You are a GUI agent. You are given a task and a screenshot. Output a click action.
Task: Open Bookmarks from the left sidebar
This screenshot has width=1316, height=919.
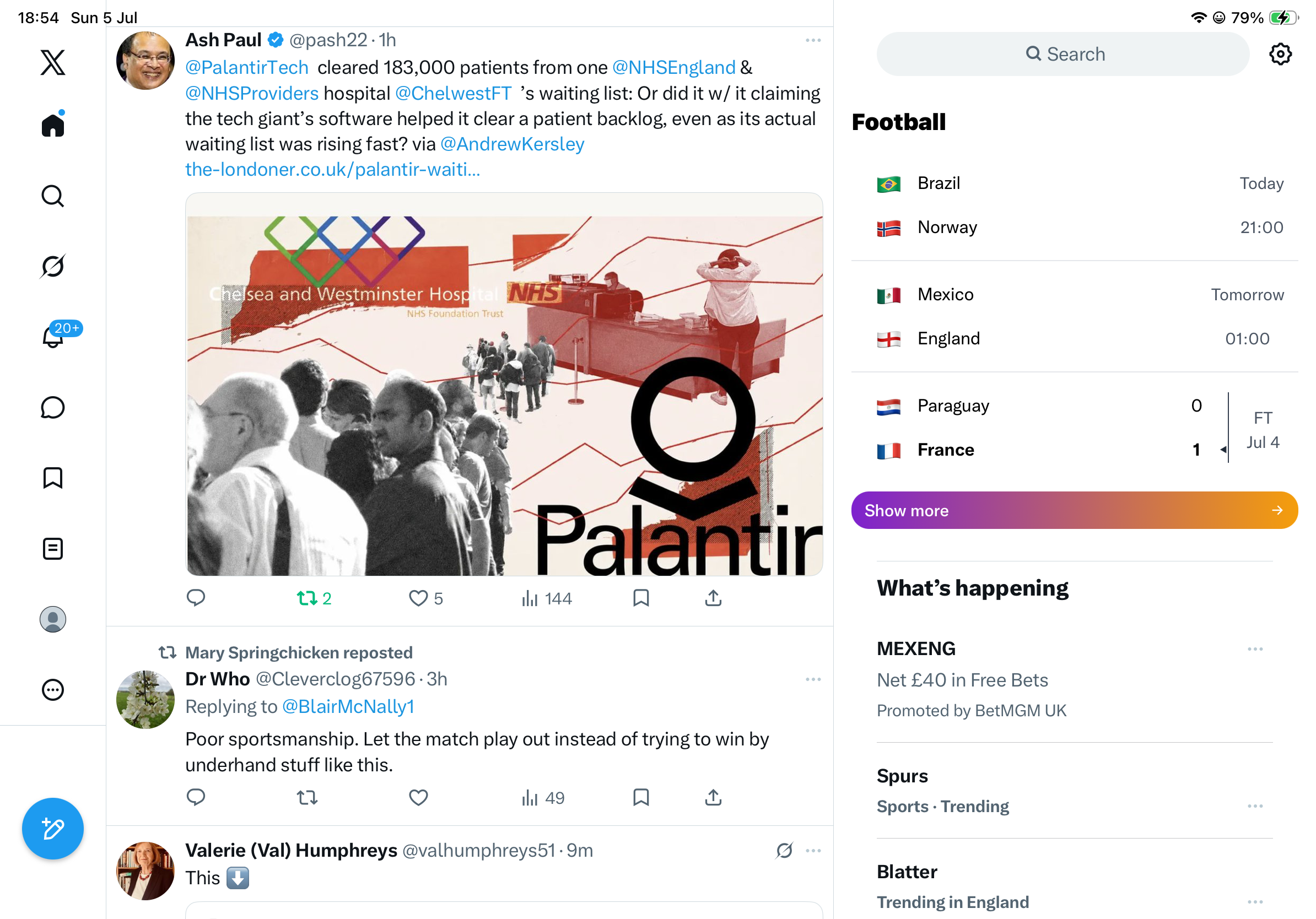point(53,478)
